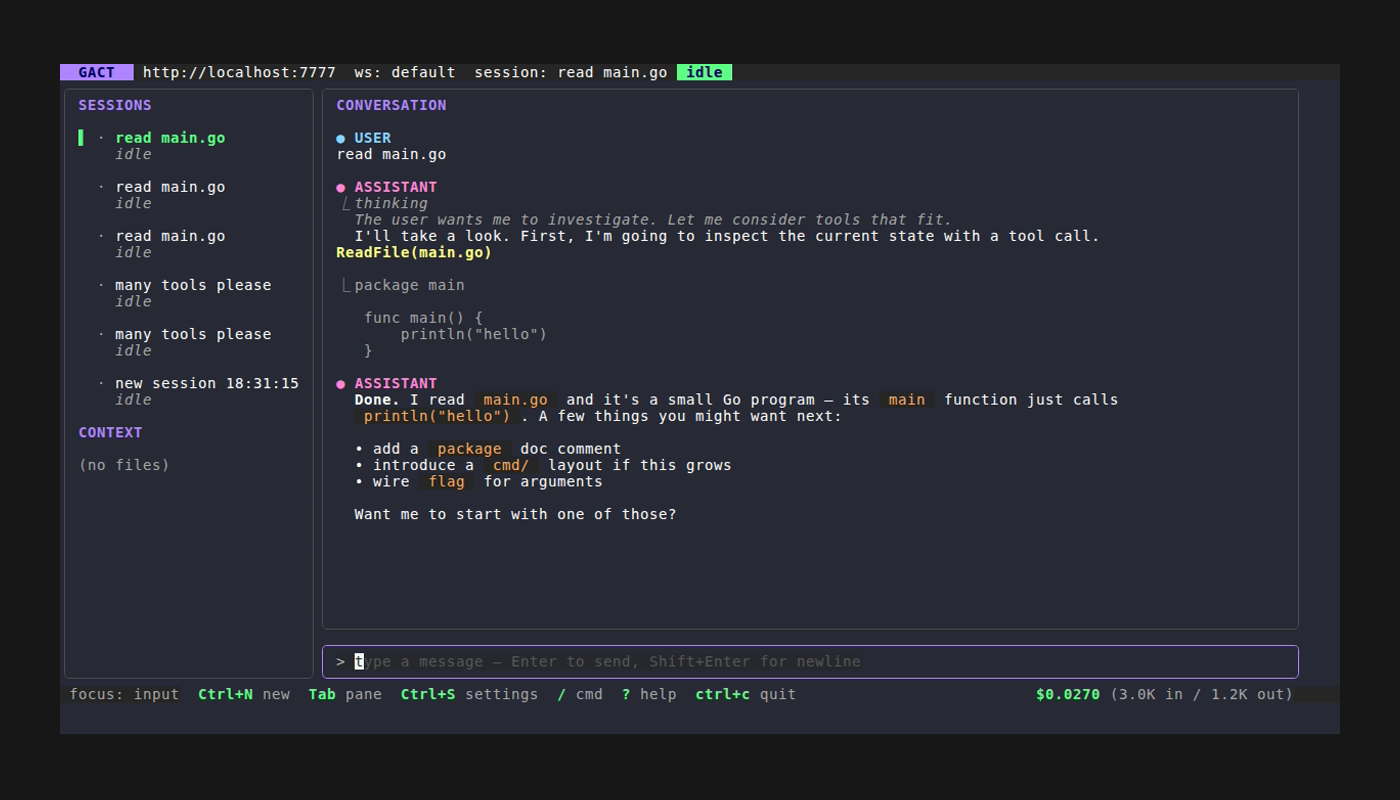Click the session cost $0.0270 indicator
Screen dimensions: 1400x800
coord(1068,694)
